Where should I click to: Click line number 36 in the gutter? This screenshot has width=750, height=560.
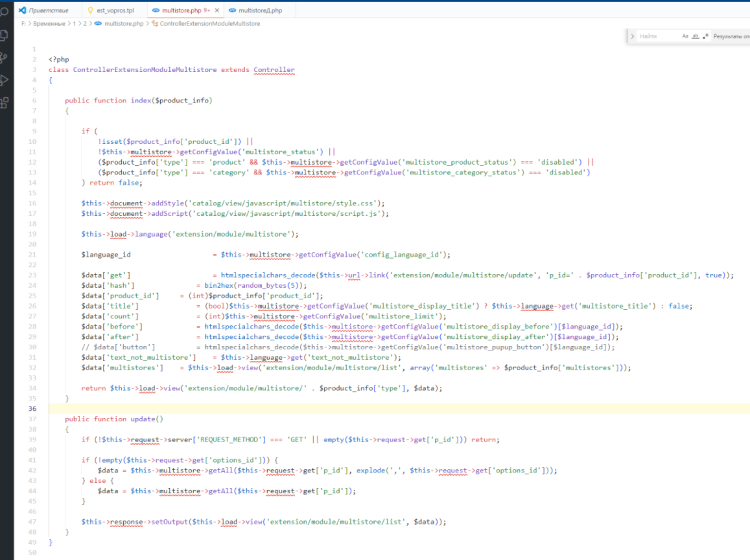pos(32,408)
